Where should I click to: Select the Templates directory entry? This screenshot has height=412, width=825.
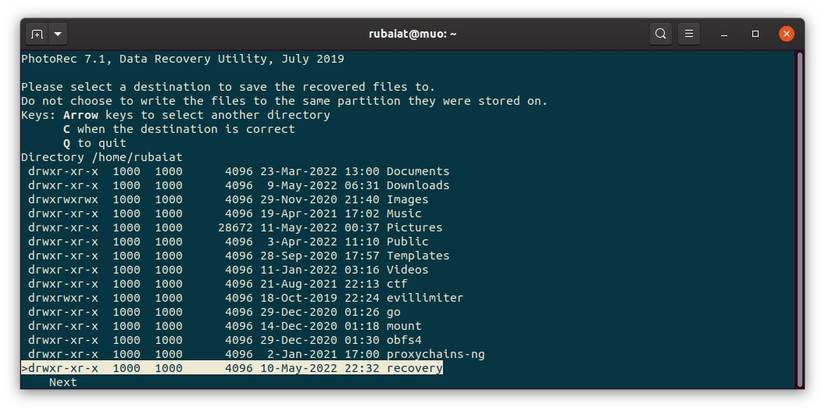coord(417,255)
